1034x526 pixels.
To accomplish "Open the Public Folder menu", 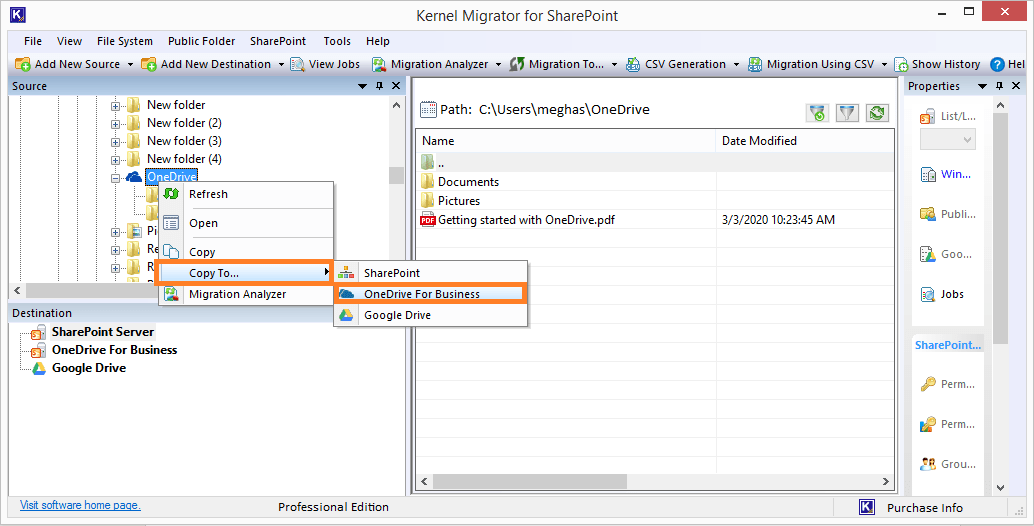I will 201,41.
